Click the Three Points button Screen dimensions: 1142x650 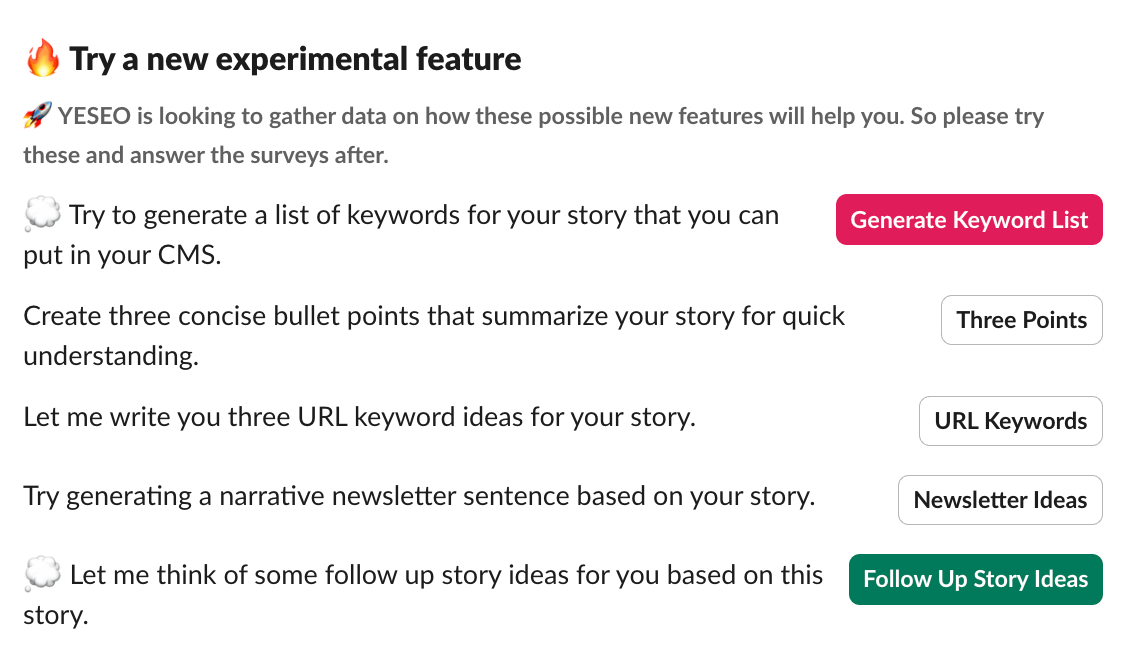pos(1021,320)
